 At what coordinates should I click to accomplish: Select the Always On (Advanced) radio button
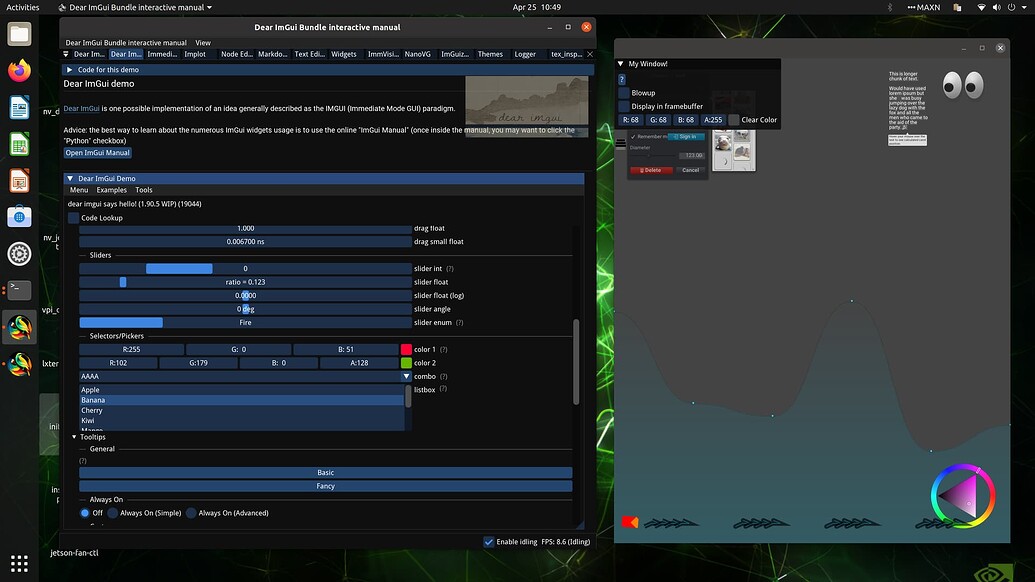coord(191,513)
